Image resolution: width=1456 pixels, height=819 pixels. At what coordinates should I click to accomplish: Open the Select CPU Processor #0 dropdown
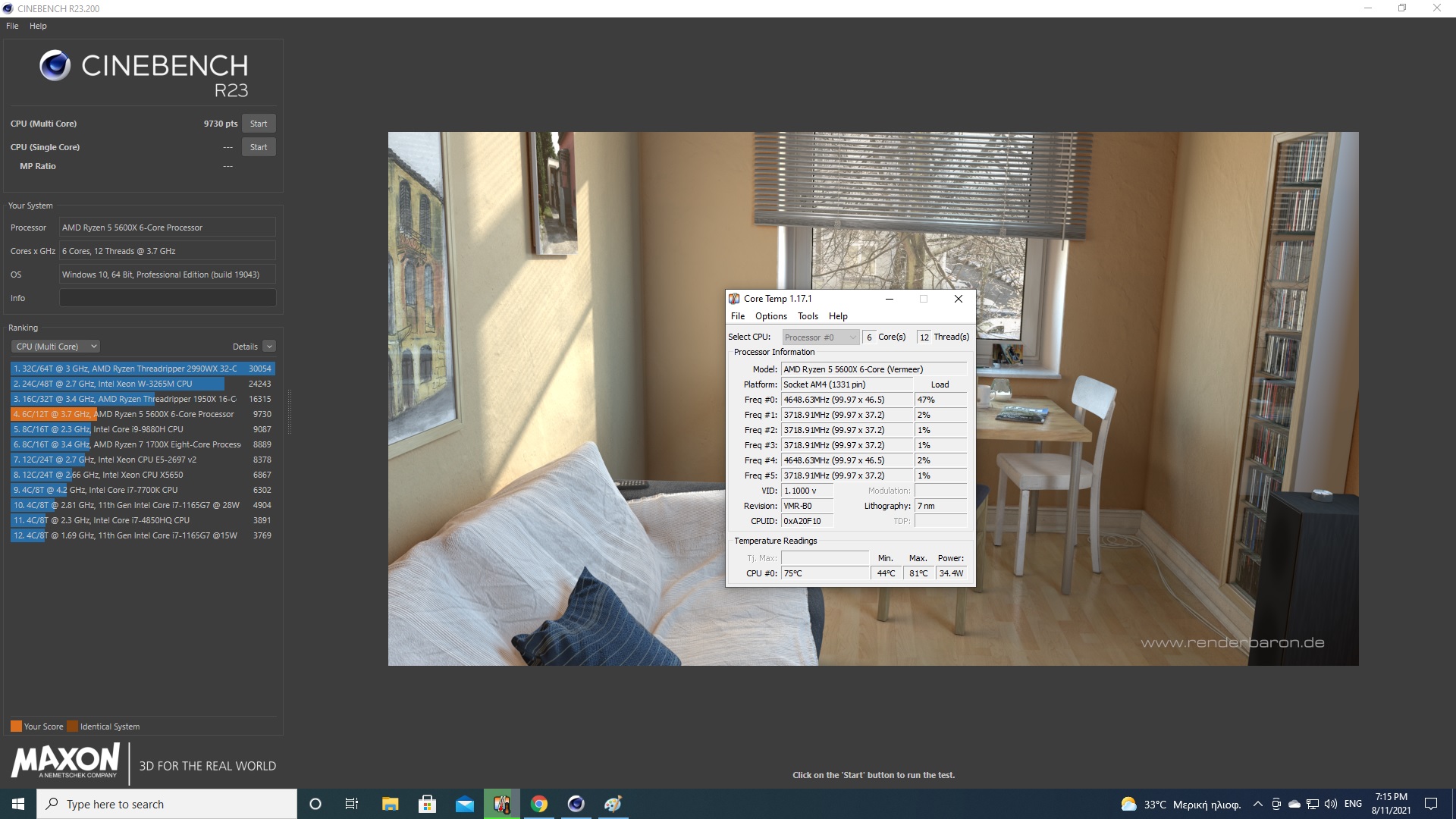(x=821, y=337)
